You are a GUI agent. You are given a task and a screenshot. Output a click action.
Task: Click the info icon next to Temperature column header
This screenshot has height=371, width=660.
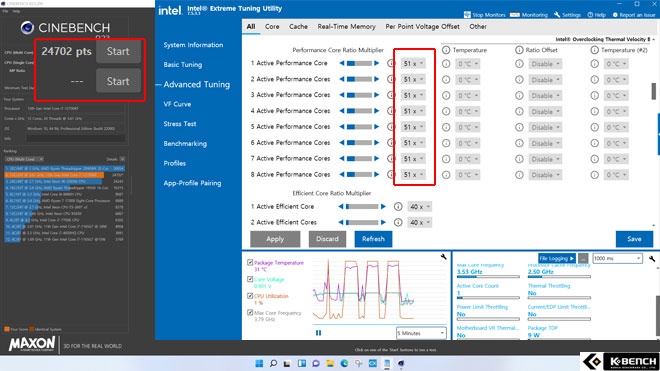click(446, 50)
